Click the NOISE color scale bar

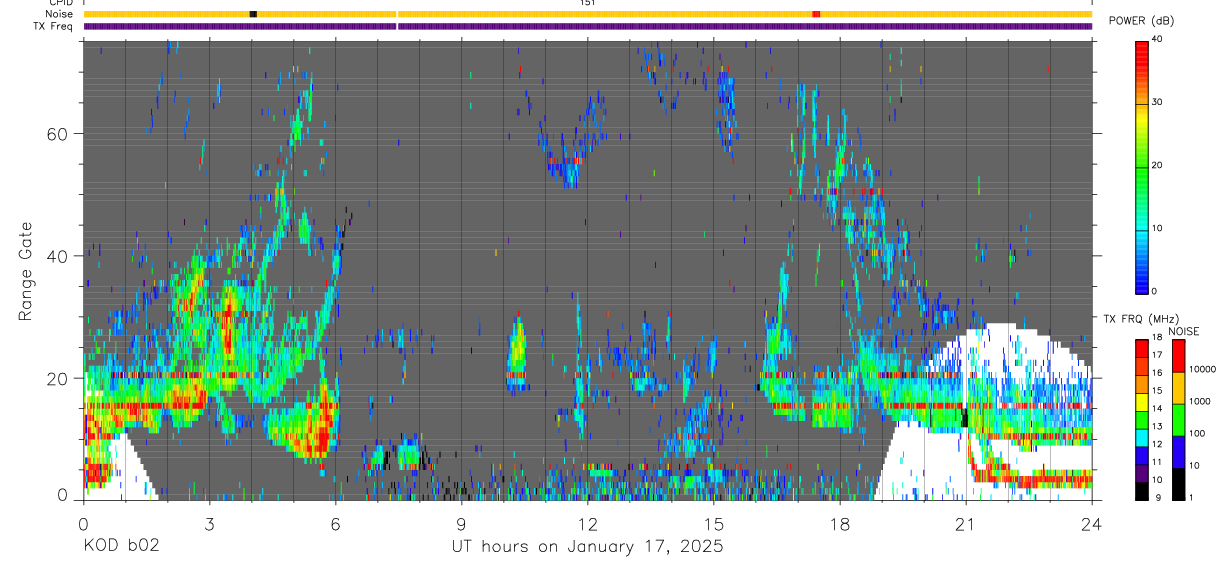coord(1177,419)
